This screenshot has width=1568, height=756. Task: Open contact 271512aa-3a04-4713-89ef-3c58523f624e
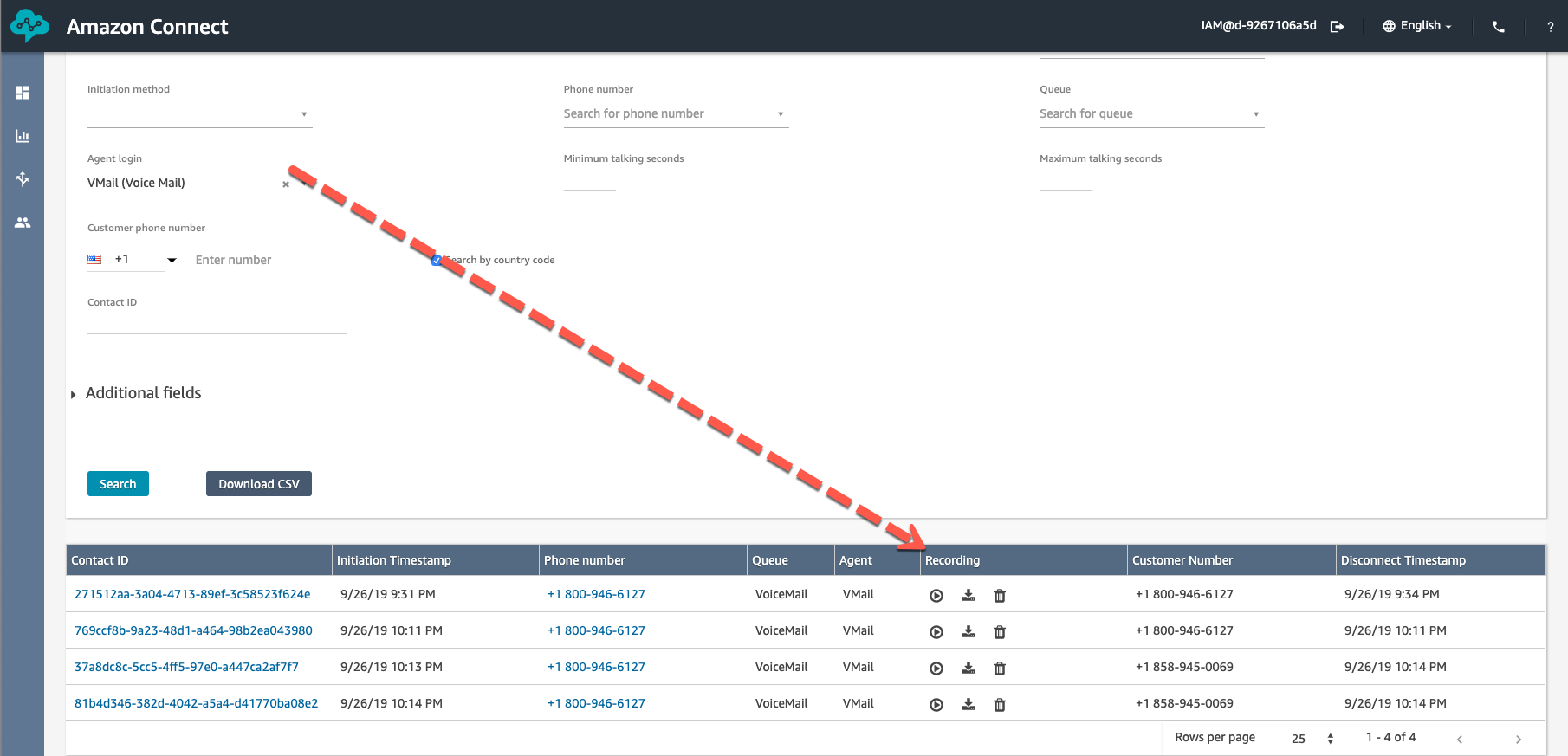click(x=192, y=594)
